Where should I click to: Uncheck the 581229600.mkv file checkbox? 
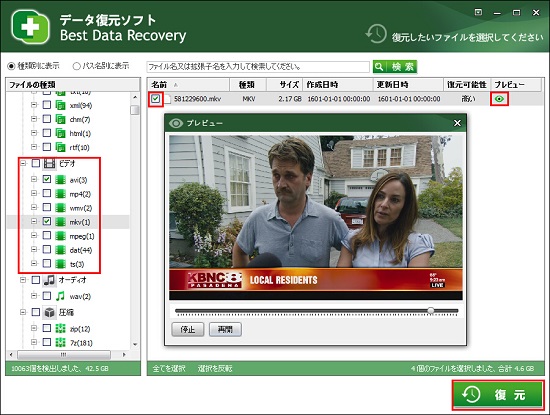pyautogui.click(x=155, y=99)
